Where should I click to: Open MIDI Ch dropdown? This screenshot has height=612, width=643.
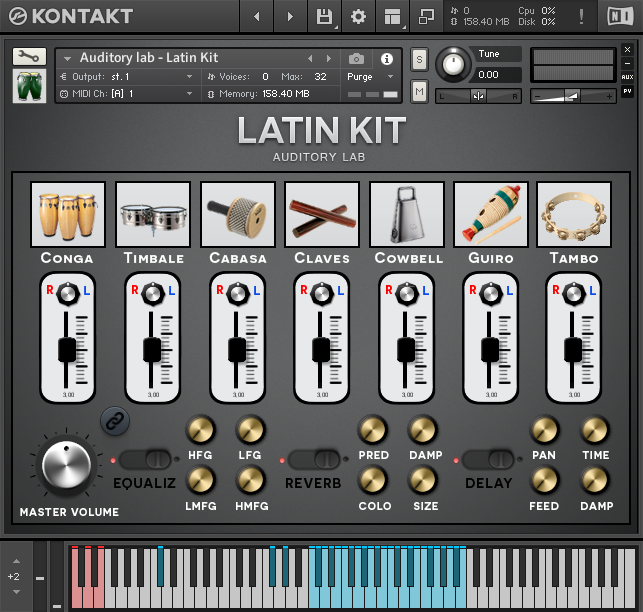pyautogui.click(x=127, y=94)
